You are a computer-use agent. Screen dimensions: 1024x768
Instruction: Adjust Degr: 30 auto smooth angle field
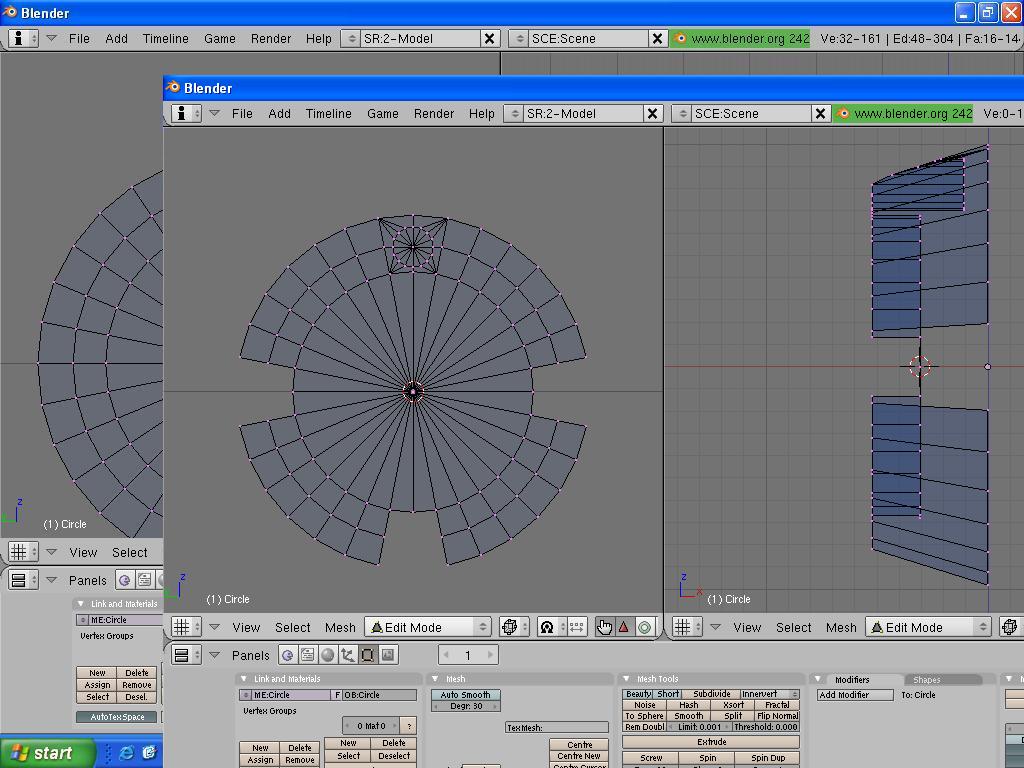[x=466, y=706]
